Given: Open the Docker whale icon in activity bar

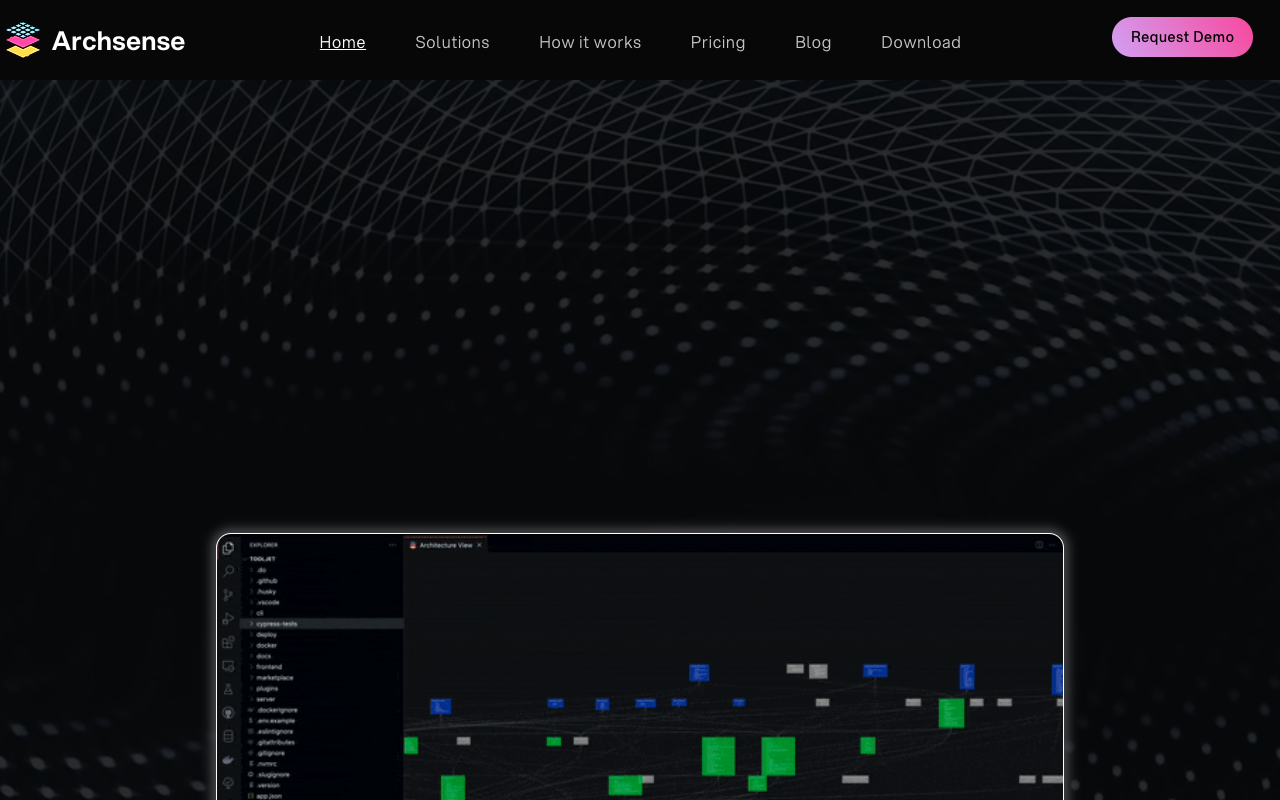Looking at the screenshot, I should [228, 759].
